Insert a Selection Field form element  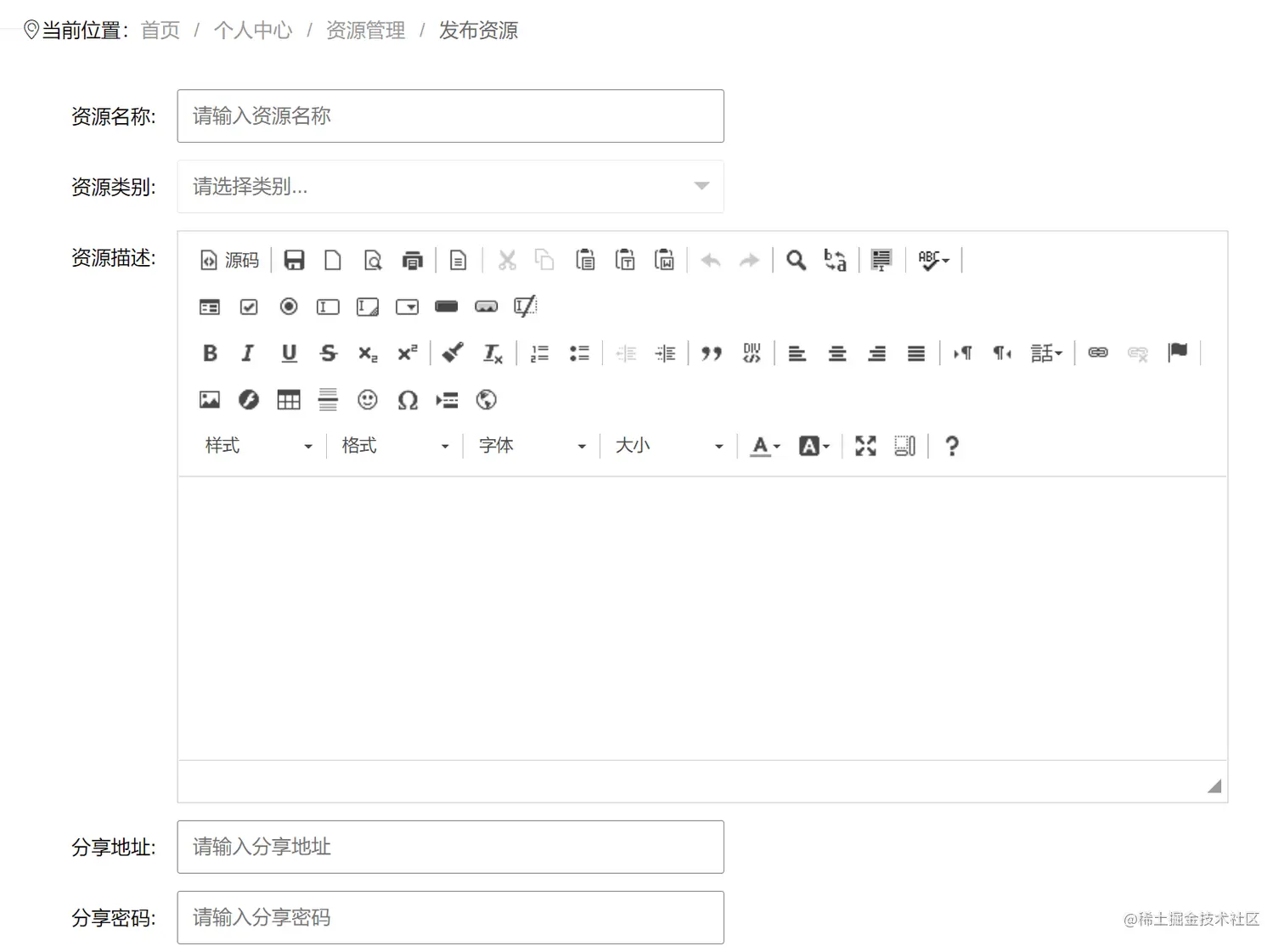408,307
